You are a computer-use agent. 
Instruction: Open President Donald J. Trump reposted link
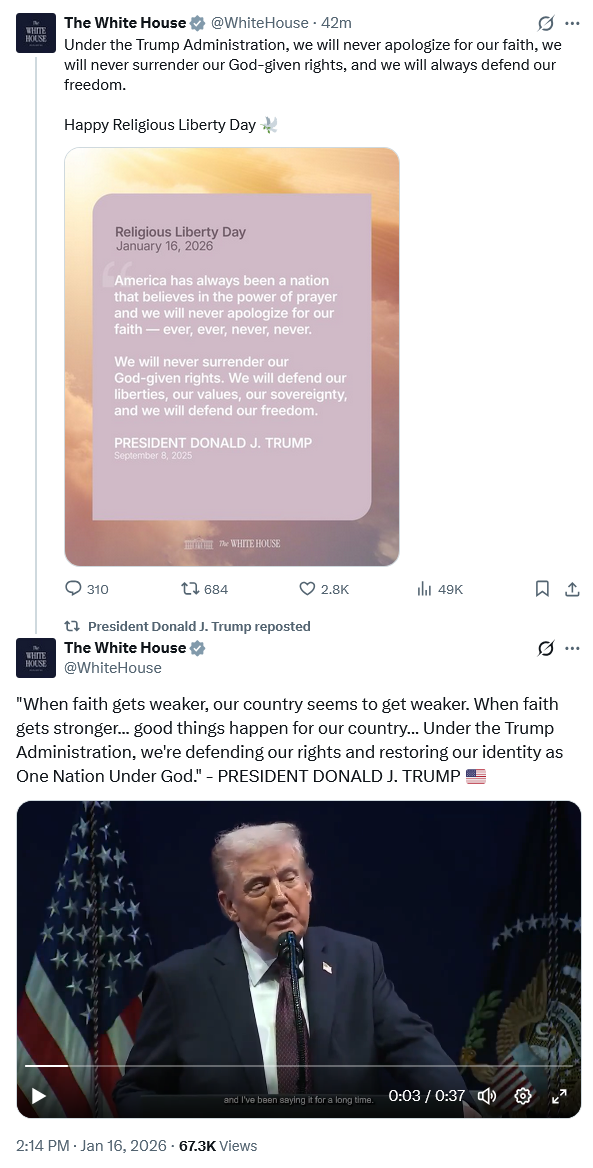click(199, 626)
